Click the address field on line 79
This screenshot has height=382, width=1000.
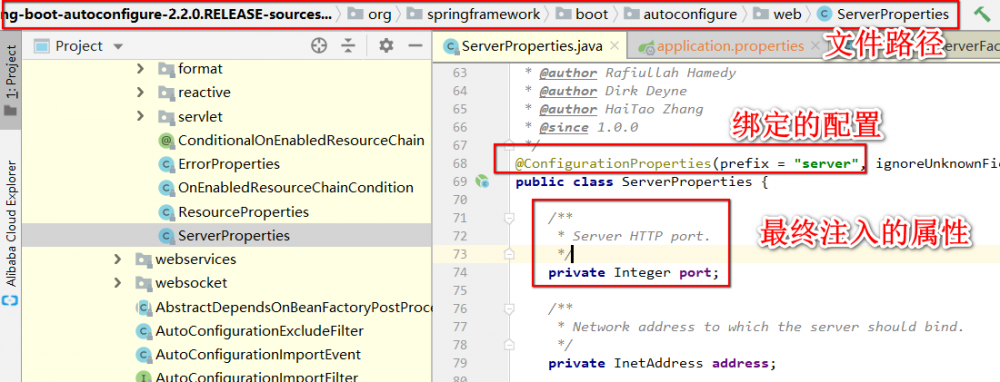coord(740,364)
